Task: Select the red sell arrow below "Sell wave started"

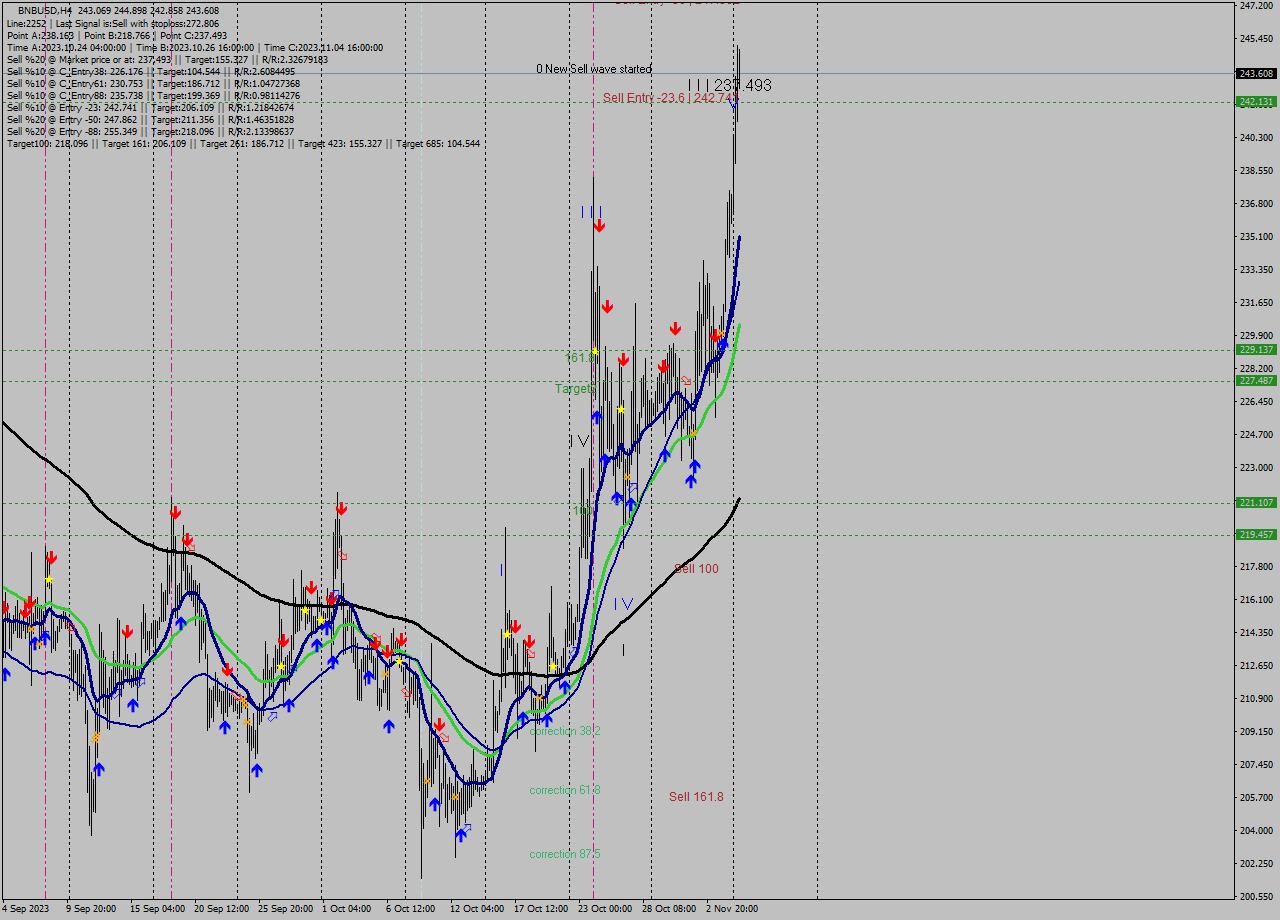Action: click(x=600, y=226)
